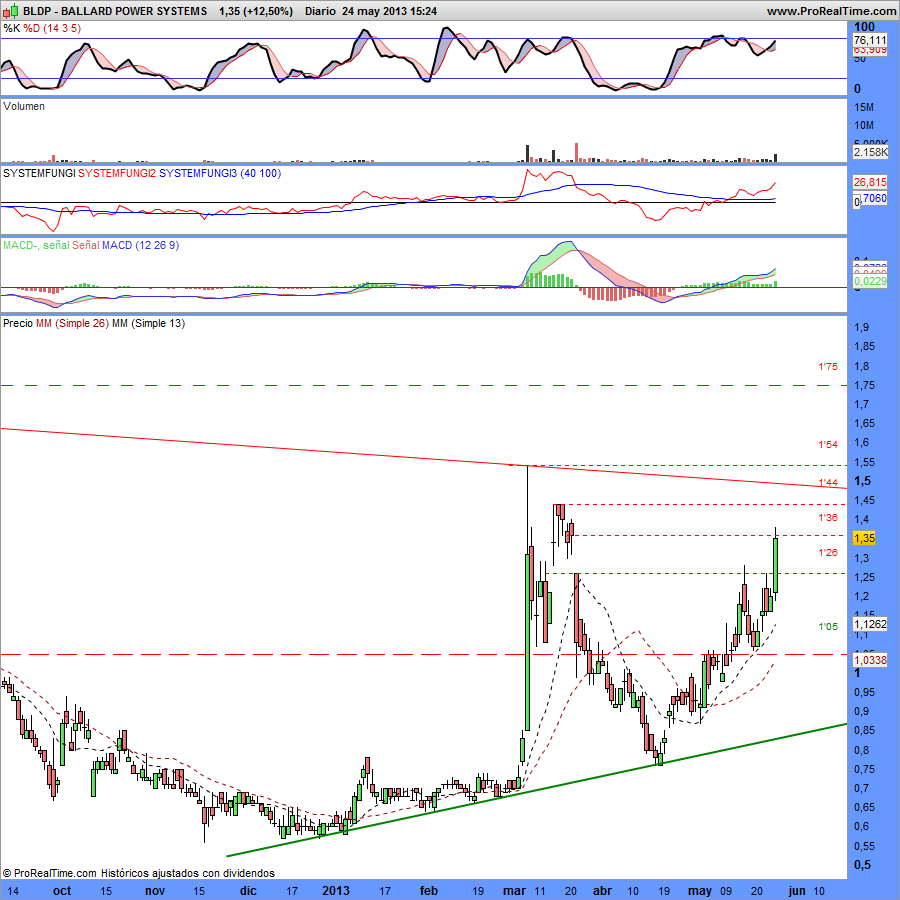Viewport: 900px width, 900px height.
Task: Click the Precio panel label
Action: point(18,323)
